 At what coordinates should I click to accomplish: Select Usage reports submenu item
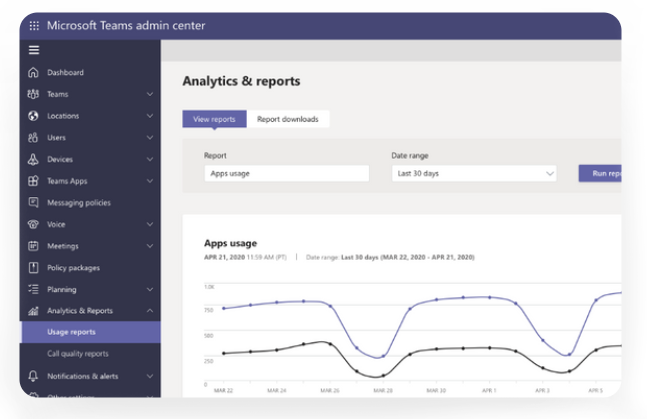coord(90,332)
